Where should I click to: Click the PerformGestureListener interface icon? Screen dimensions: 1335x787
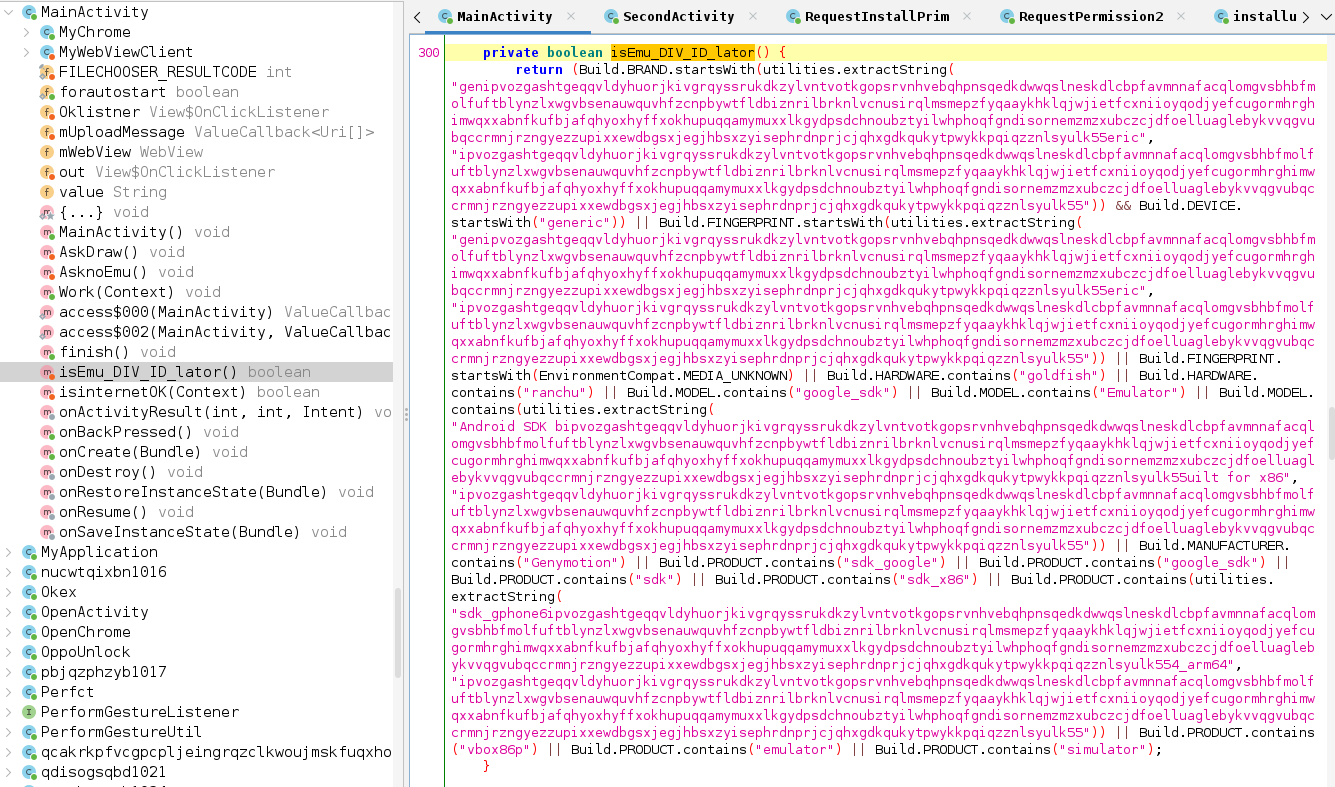pyautogui.click(x=29, y=712)
